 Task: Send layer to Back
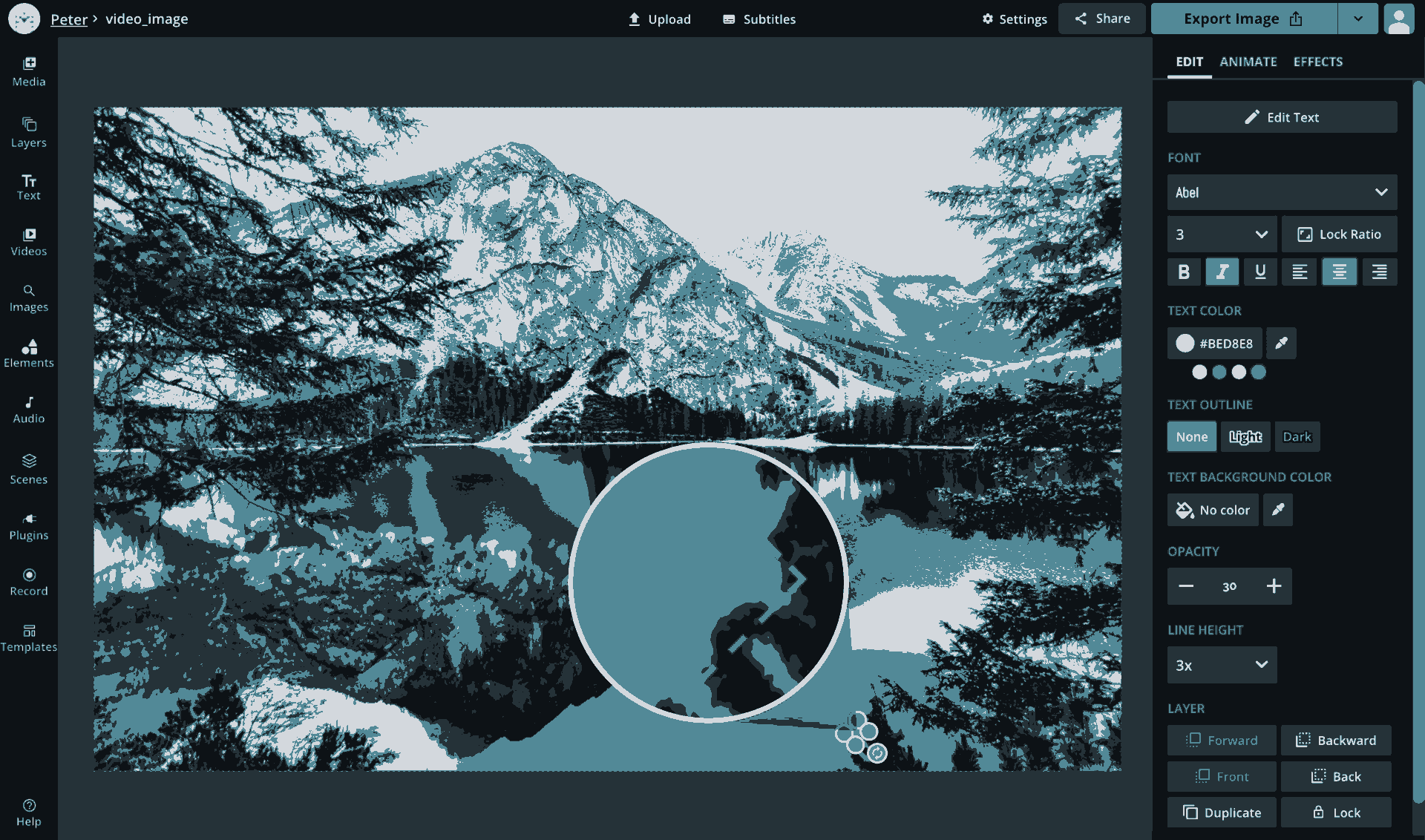coord(1336,776)
